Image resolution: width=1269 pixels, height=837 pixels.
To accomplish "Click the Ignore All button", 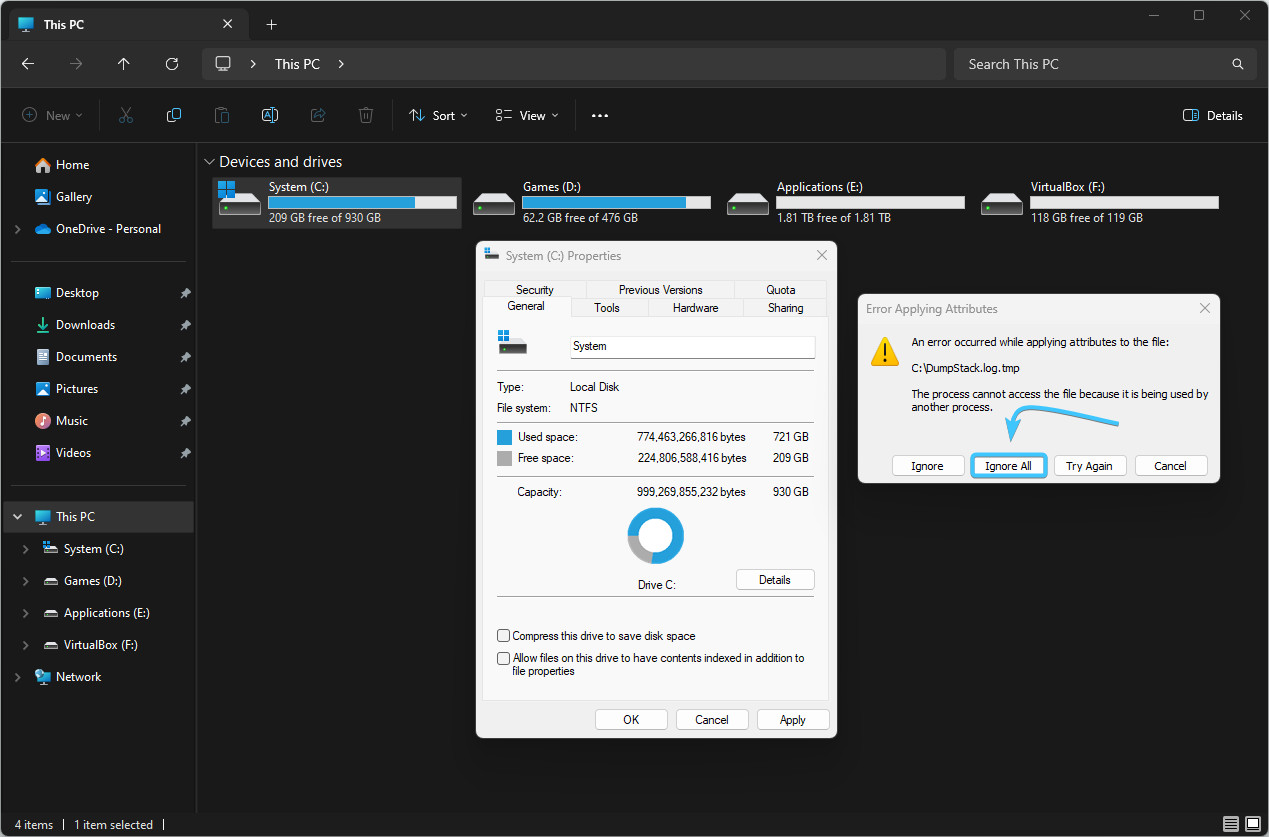I will click(1008, 466).
